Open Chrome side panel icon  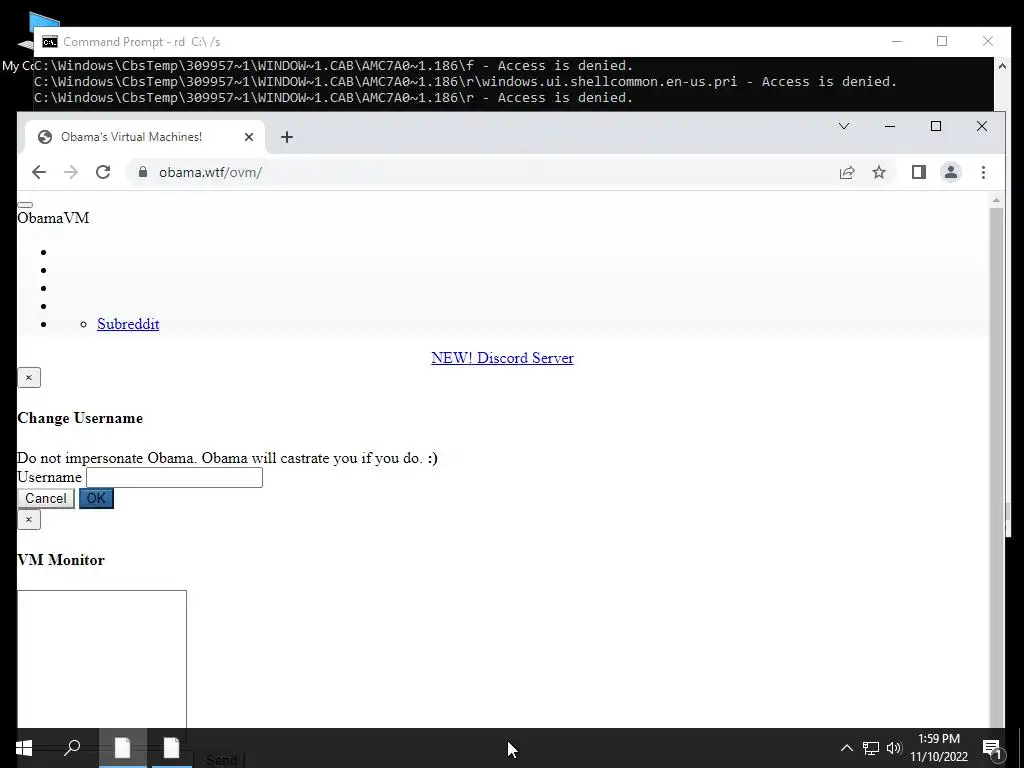[919, 172]
